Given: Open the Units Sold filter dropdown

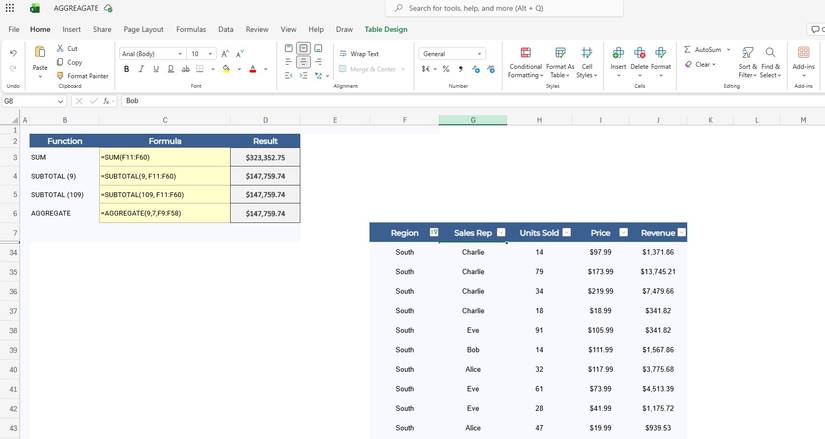Looking at the screenshot, I should (x=567, y=232).
